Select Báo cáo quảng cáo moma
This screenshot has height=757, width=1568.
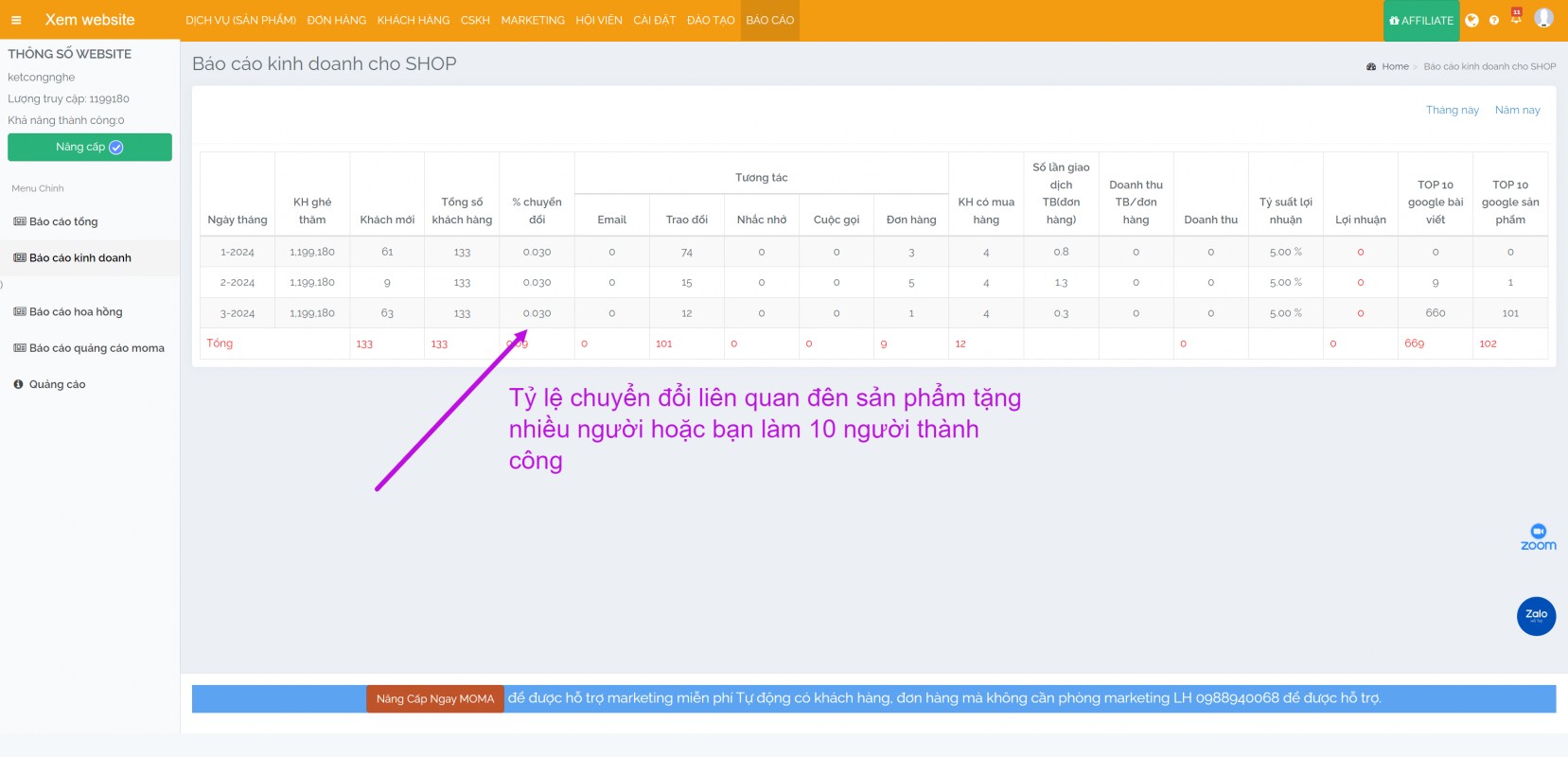click(x=97, y=348)
